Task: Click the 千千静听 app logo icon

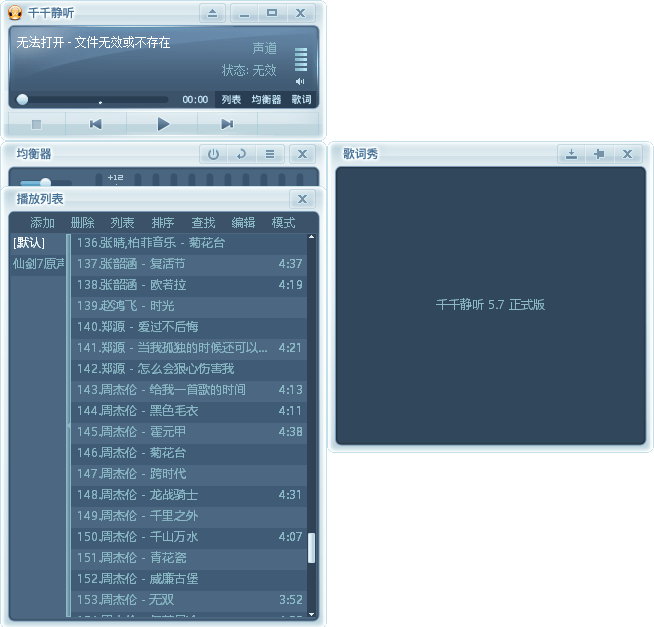Action: (x=15, y=13)
